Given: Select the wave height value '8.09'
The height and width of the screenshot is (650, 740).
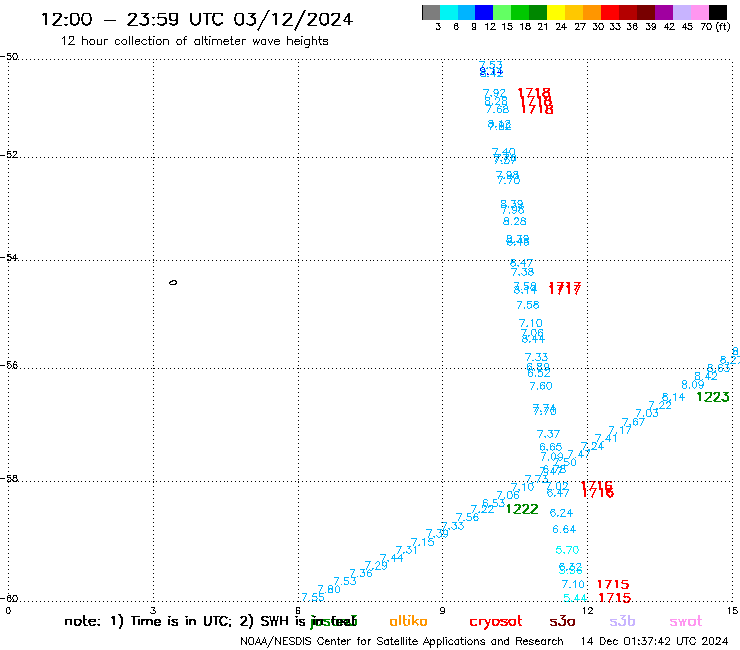Looking at the screenshot, I should (x=693, y=385).
